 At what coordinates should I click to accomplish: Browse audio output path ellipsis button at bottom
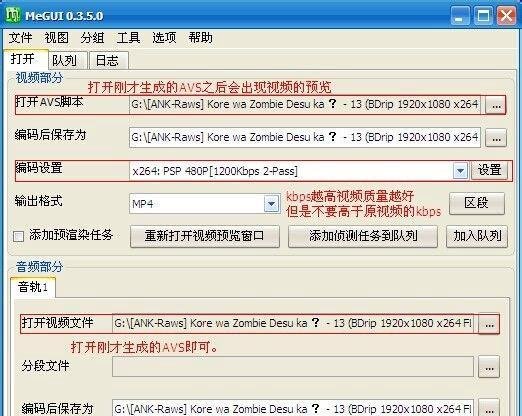[489, 408]
